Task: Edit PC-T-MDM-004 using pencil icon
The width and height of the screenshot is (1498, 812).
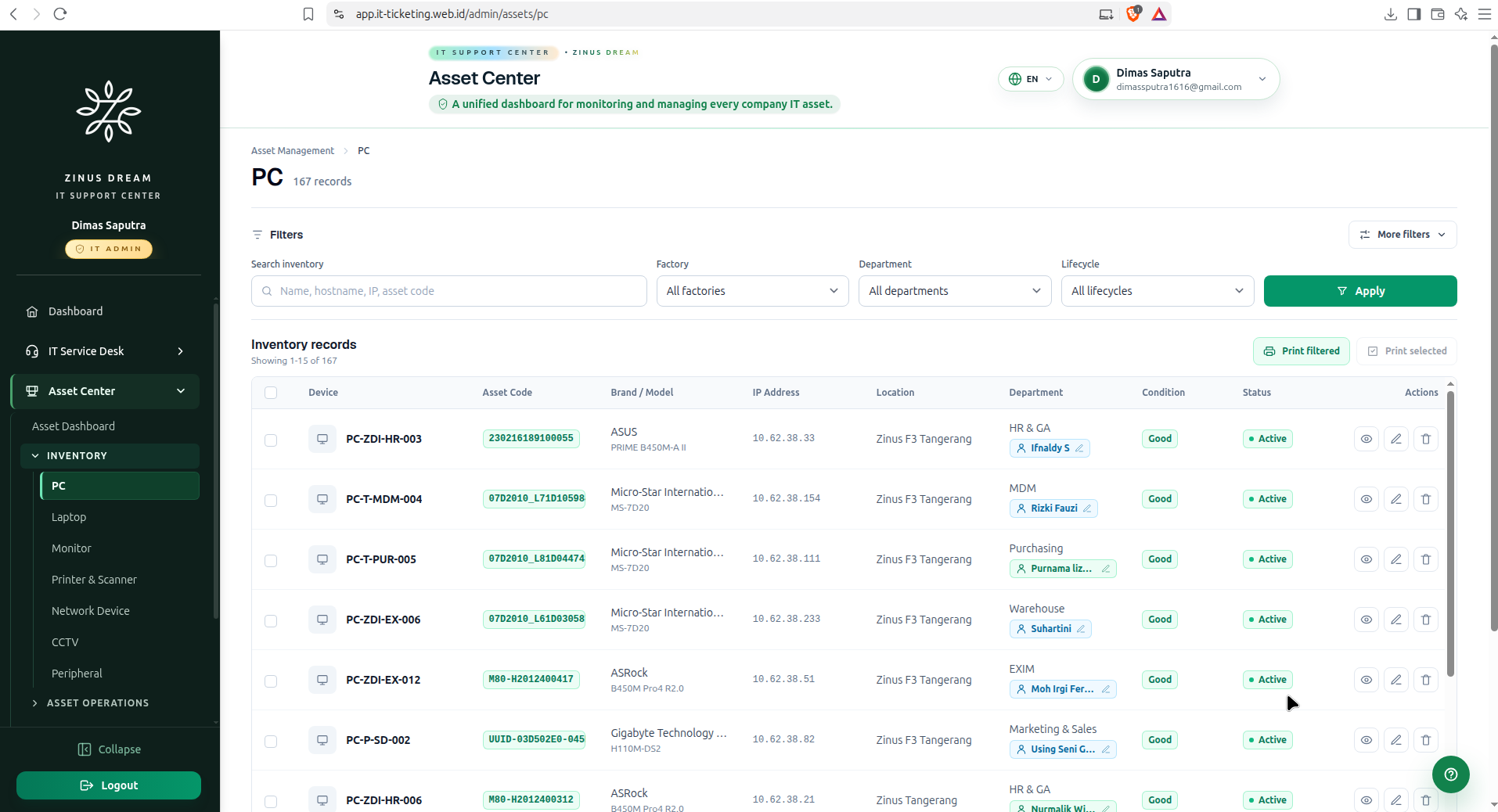Action: pyautogui.click(x=1395, y=499)
